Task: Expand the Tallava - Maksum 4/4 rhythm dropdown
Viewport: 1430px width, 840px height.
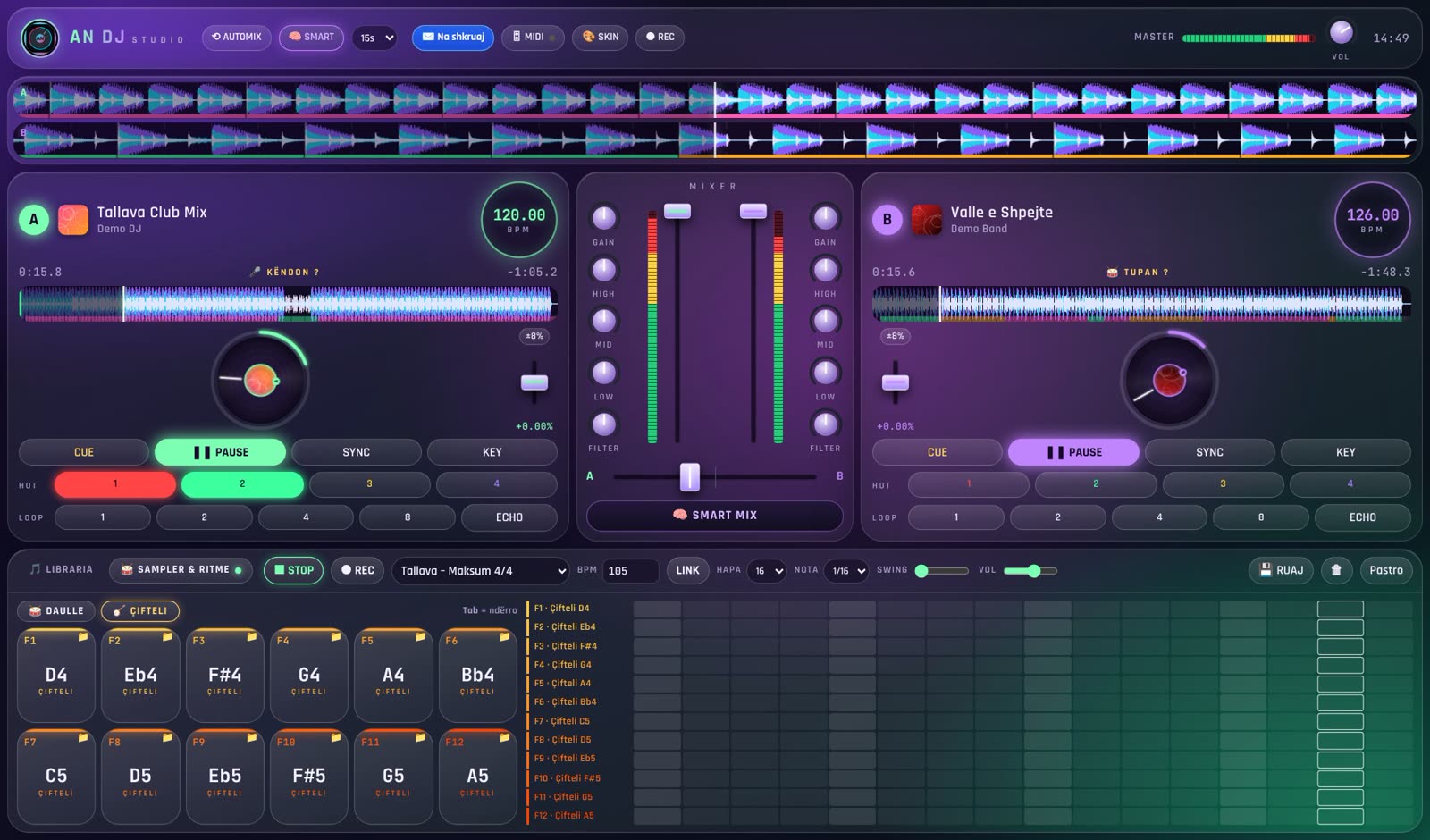Action: coord(481,570)
